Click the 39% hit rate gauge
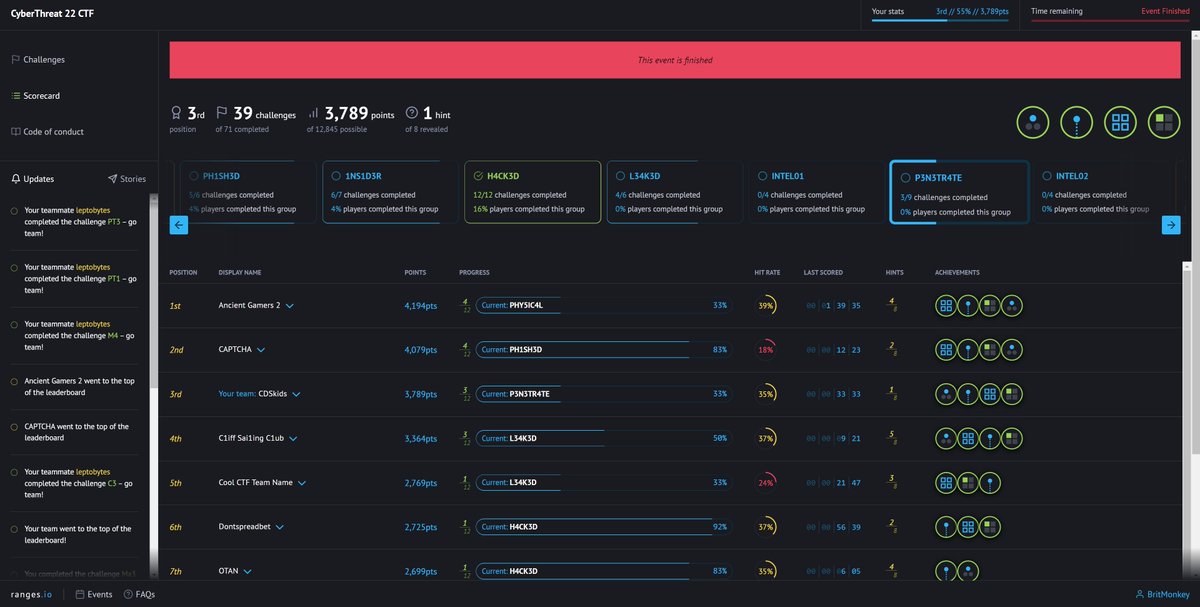1200x607 pixels. (x=767, y=306)
